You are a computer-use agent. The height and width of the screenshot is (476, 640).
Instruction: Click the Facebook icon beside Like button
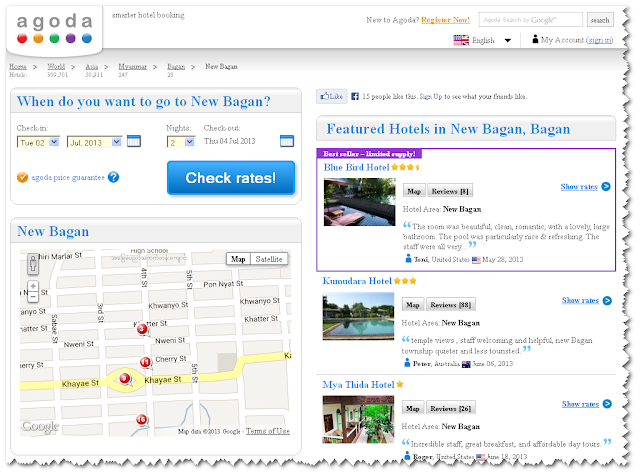[x=355, y=96]
